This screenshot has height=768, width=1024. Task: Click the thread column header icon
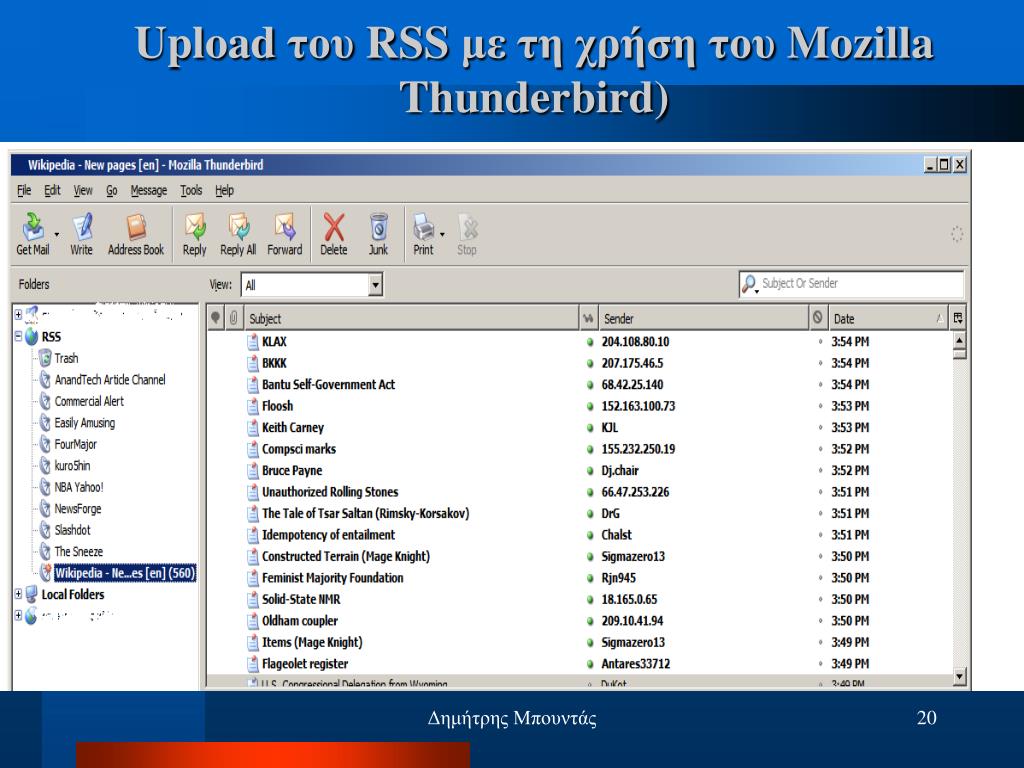coord(216,319)
